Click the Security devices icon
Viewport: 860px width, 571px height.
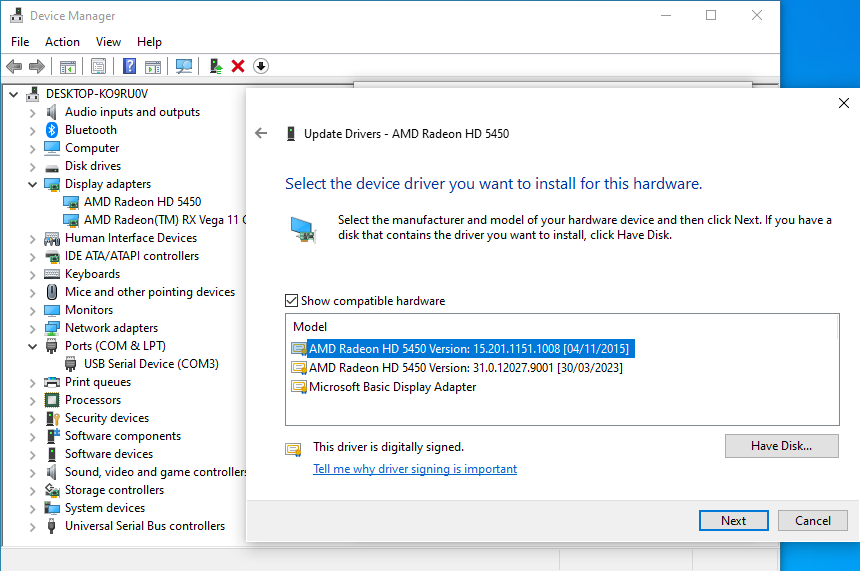point(52,418)
